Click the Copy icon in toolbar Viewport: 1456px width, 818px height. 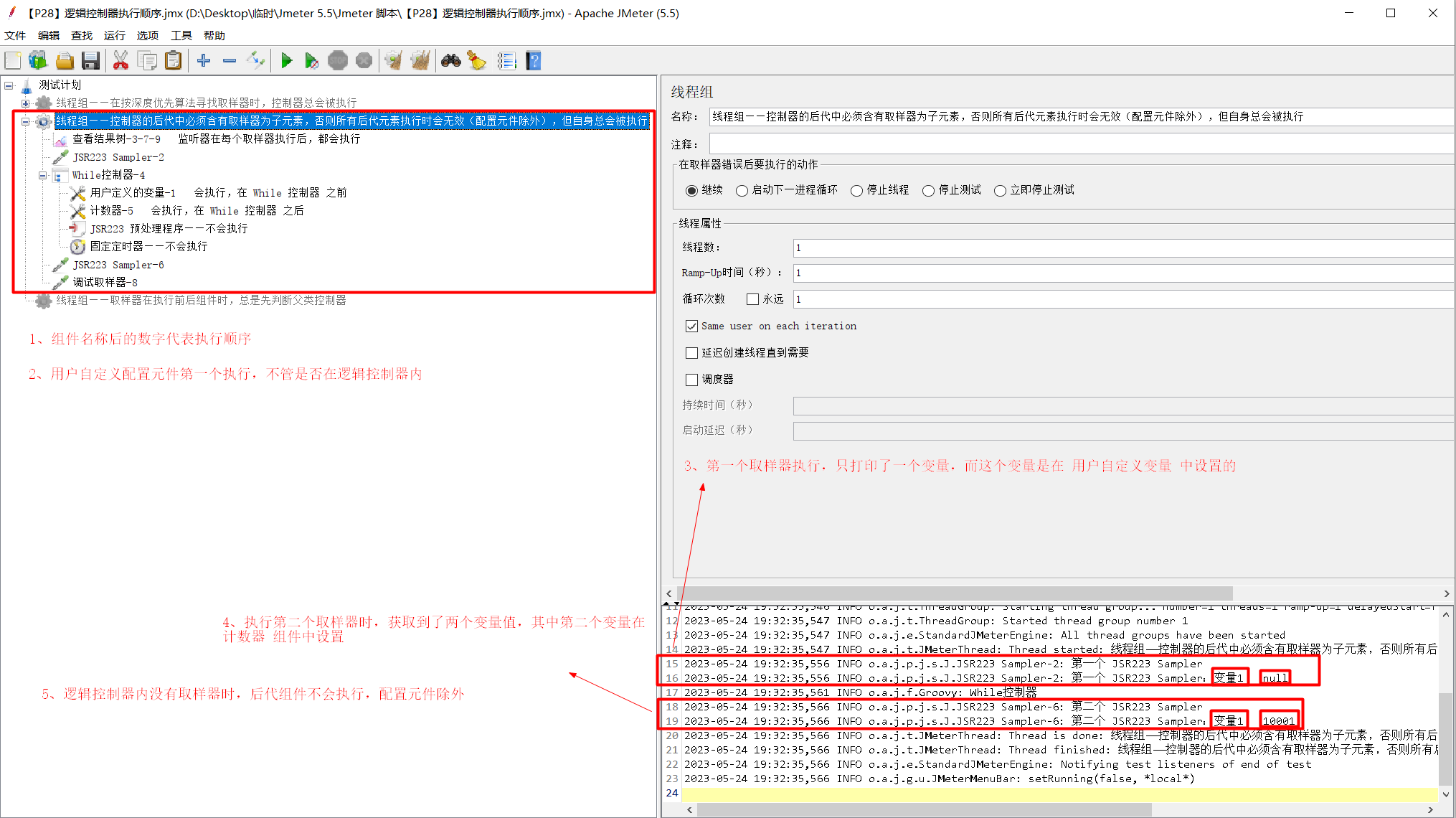[x=147, y=61]
